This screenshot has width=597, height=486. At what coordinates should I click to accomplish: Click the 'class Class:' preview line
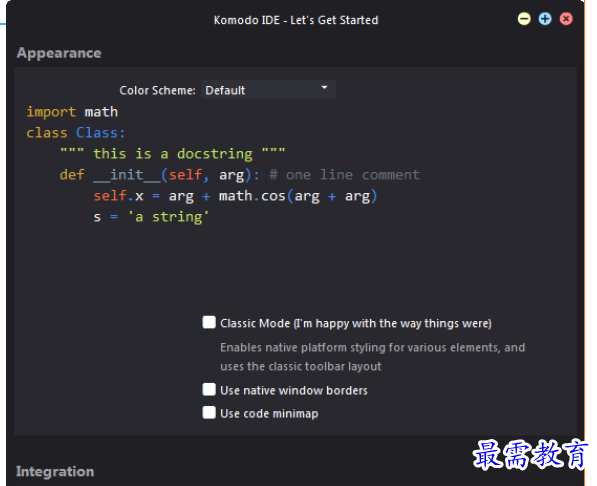(x=76, y=133)
